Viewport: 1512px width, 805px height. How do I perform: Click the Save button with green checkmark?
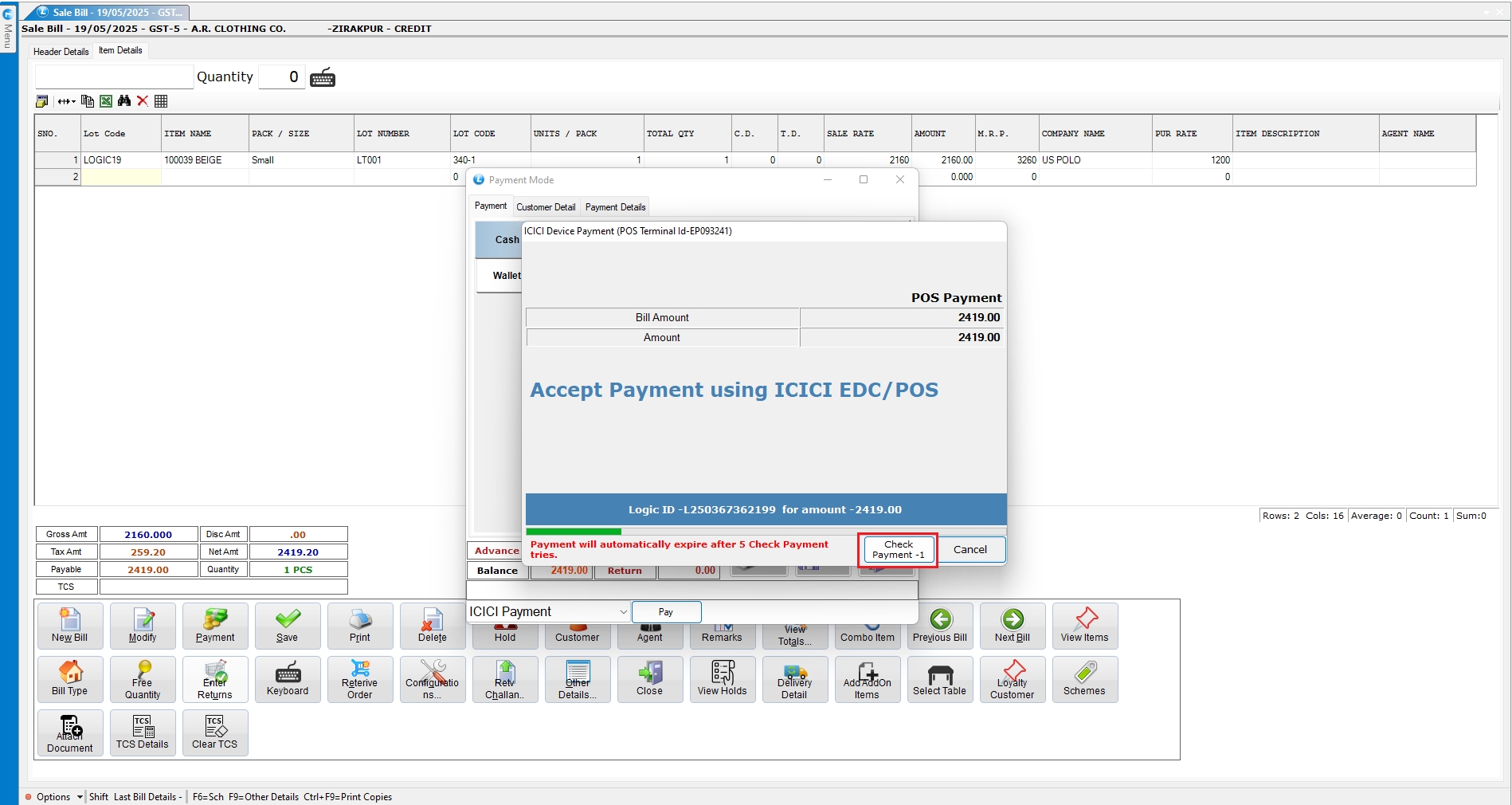287,626
